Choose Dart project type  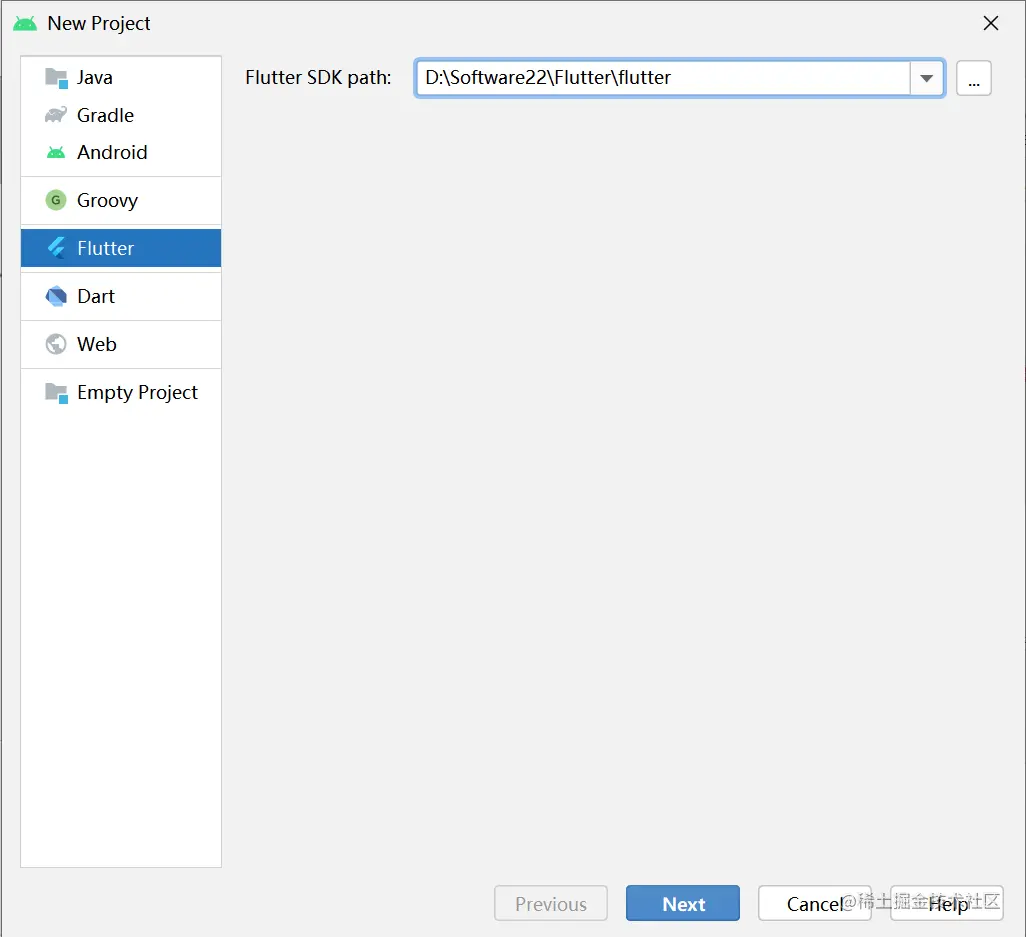click(121, 296)
